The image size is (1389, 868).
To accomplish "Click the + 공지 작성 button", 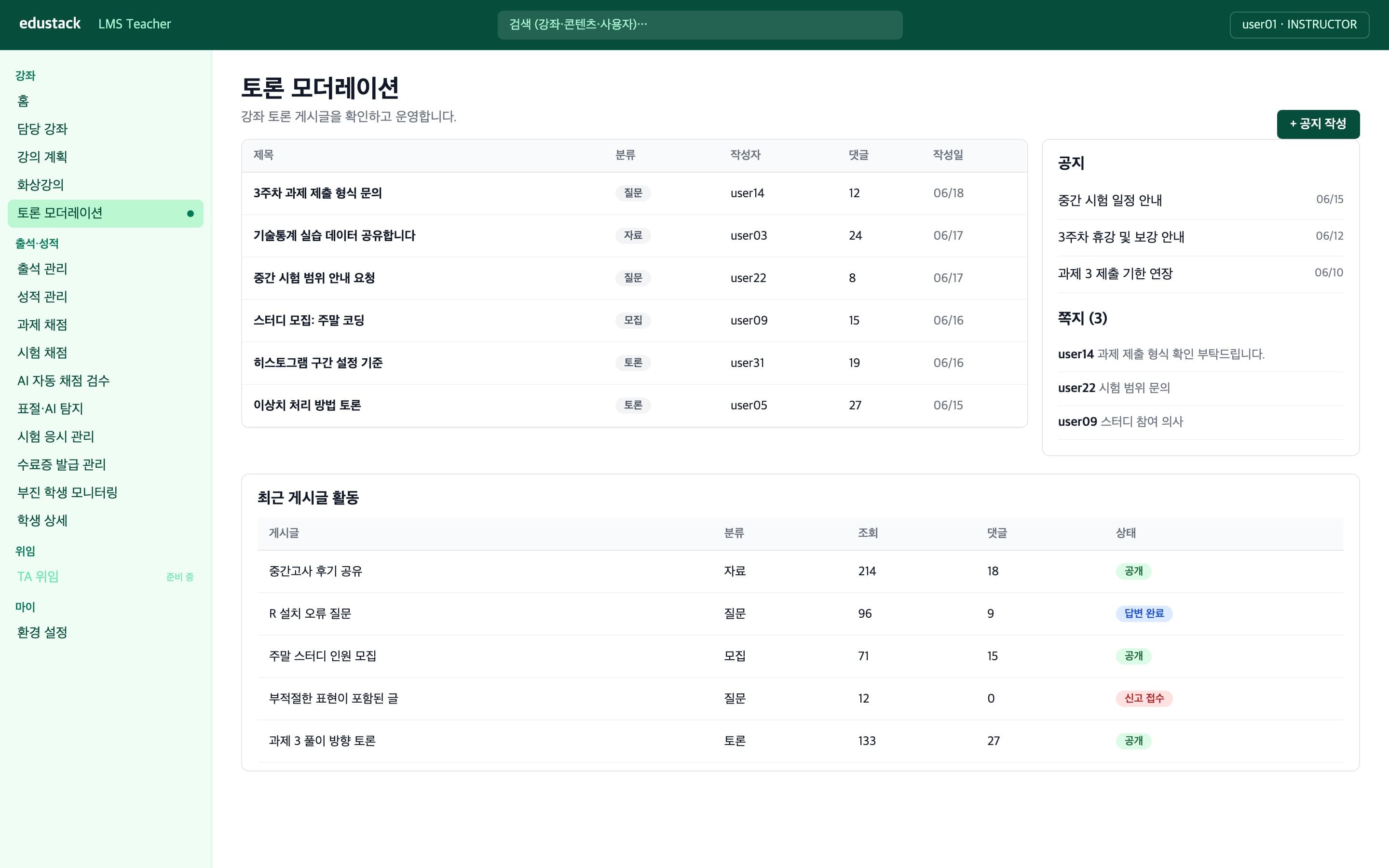I will 1318,124.
